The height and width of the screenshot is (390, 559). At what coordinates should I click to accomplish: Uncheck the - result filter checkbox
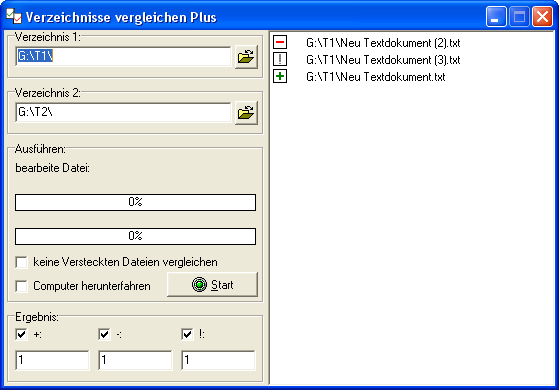[x=104, y=334]
